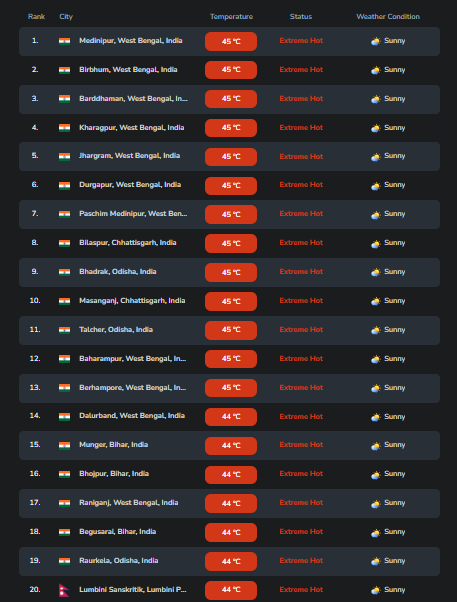Image resolution: width=457 pixels, height=602 pixels.
Task: Select the Begusarai, Bihar, India city name
Action: point(118,532)
